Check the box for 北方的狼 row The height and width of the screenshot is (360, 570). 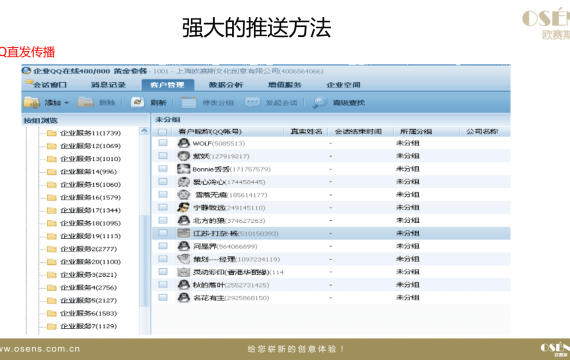tap(163, 220)
